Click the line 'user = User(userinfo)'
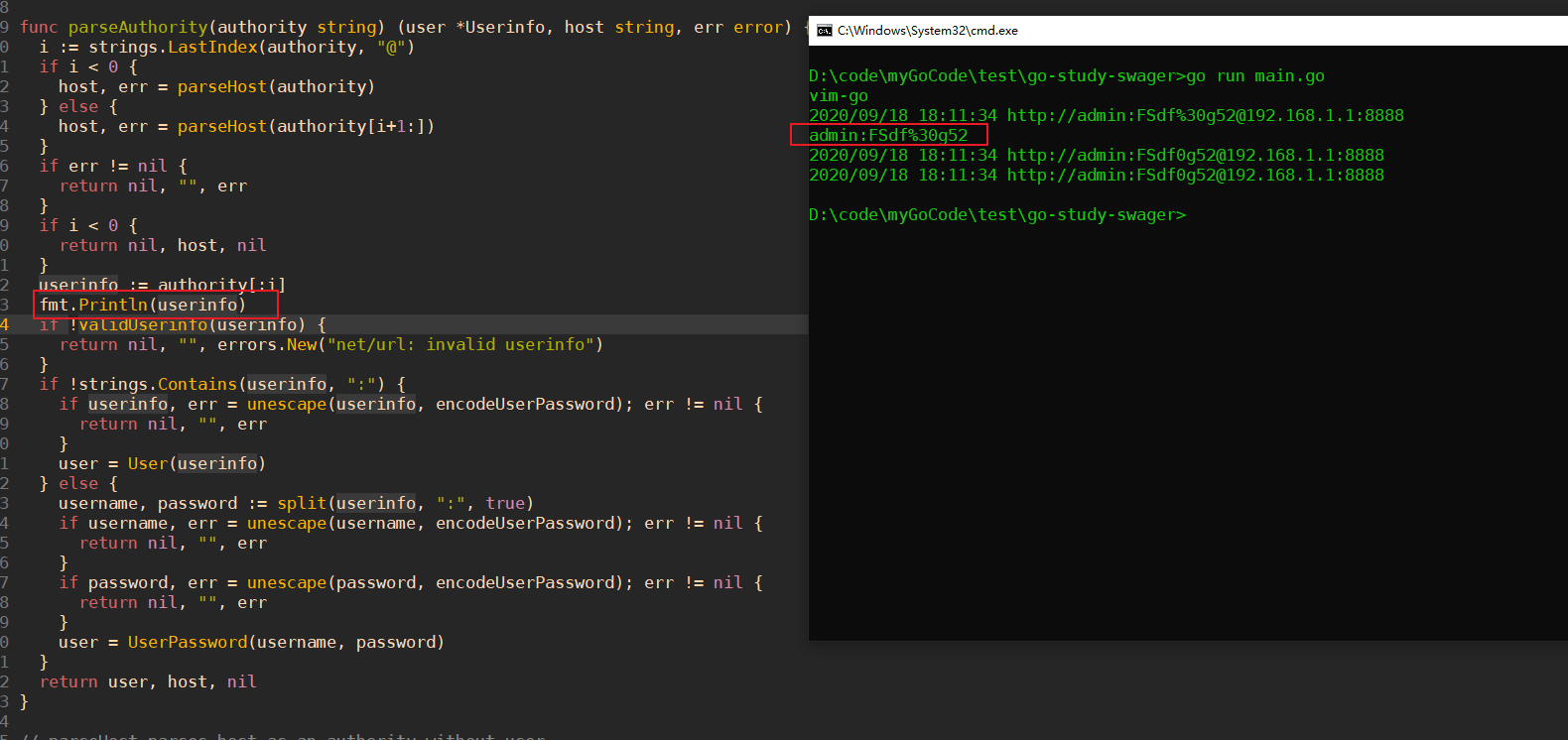The width and height of the screenshot is (1568, 740). [163, 463]
